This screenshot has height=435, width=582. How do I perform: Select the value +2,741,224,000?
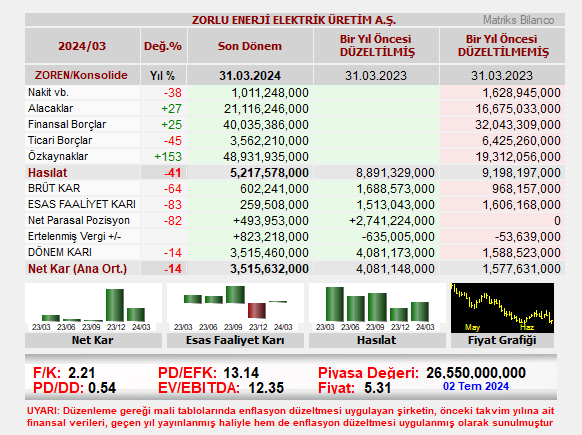click(392, 221)
